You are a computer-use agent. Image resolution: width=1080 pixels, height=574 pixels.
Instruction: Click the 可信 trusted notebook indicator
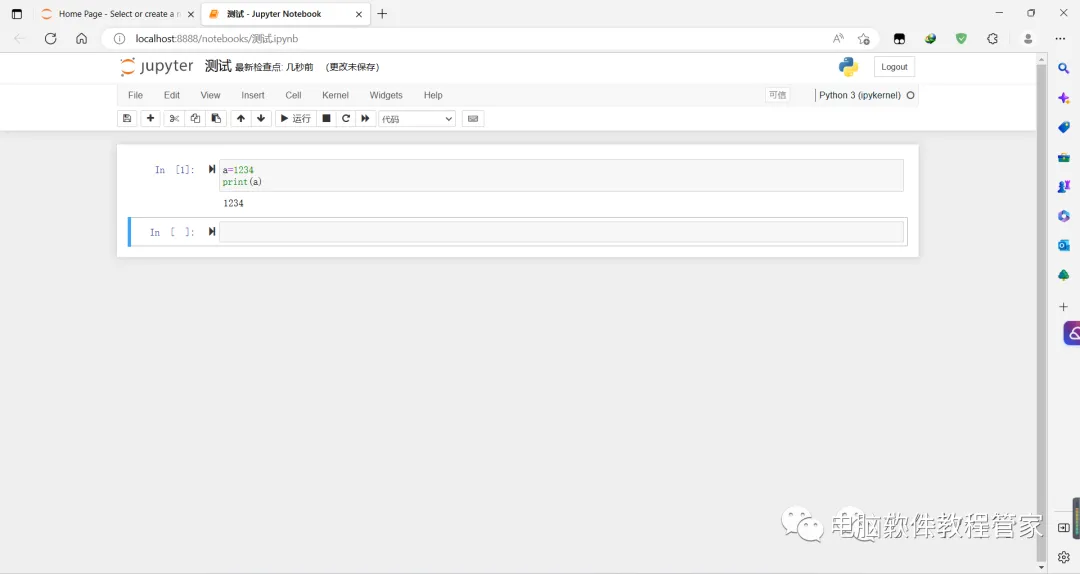coord(778,95)
